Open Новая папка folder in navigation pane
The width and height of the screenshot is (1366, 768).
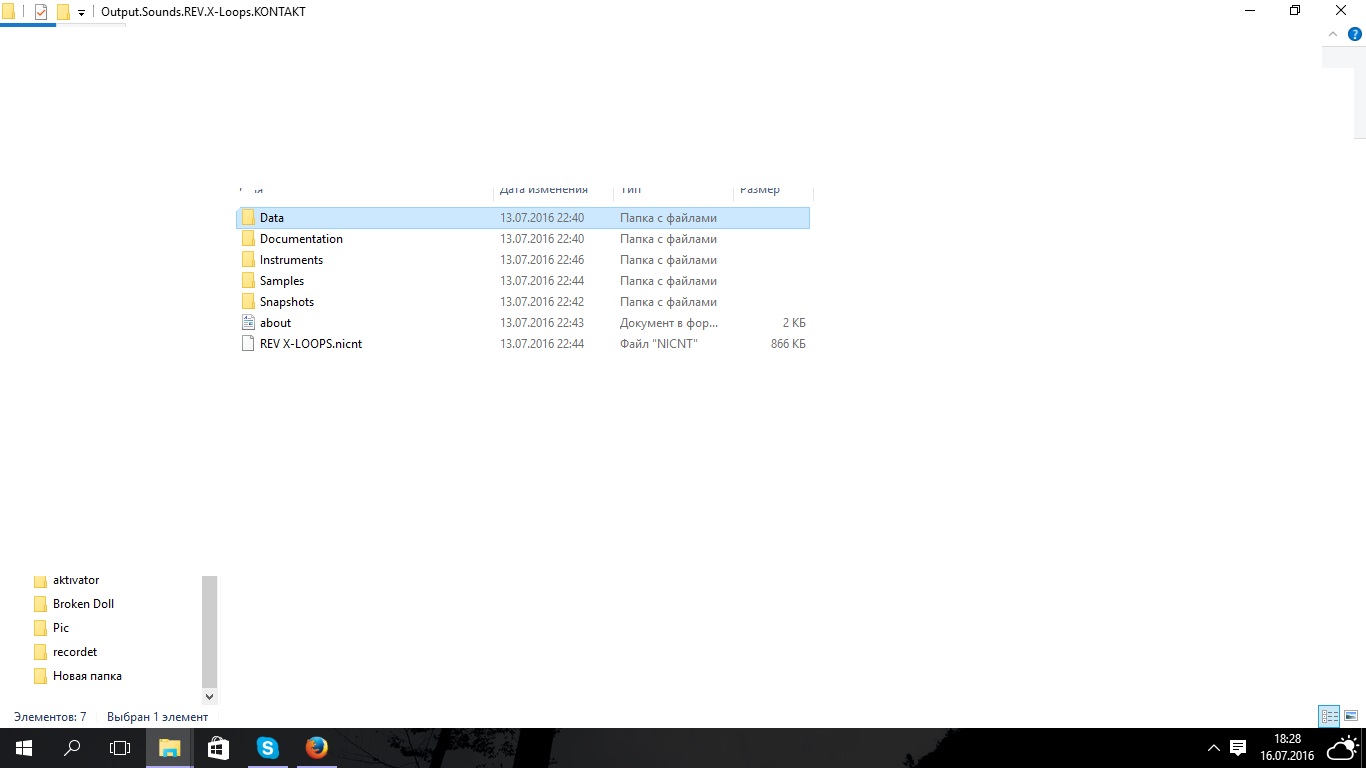tap(87, 676)
